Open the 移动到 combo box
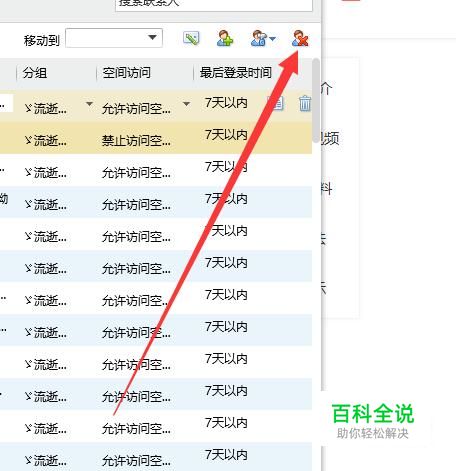 coord(114,38)
